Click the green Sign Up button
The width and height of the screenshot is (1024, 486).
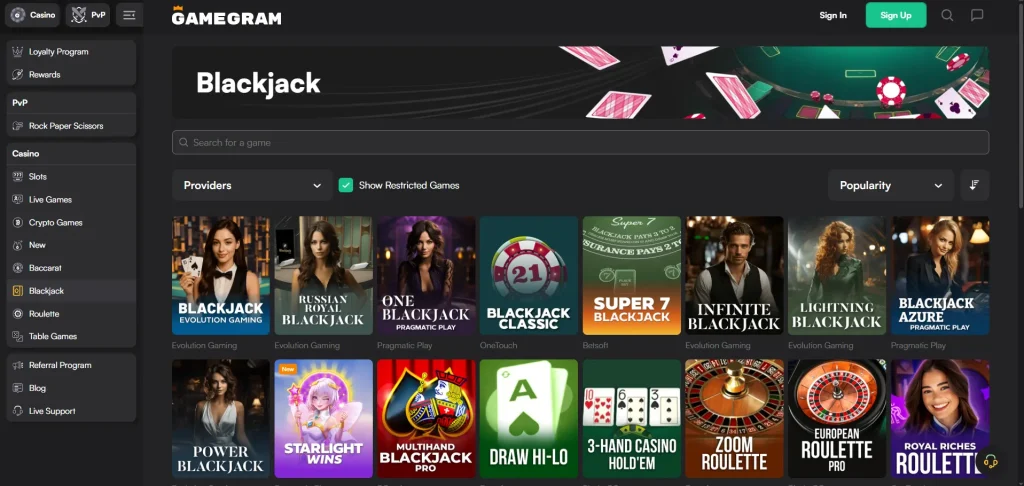[x=896, y=15]
